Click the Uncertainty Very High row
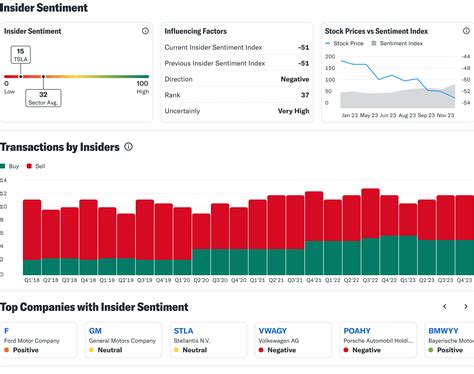Screen dimensions: 474x374 pyautogui.click(x=237, y=111)
